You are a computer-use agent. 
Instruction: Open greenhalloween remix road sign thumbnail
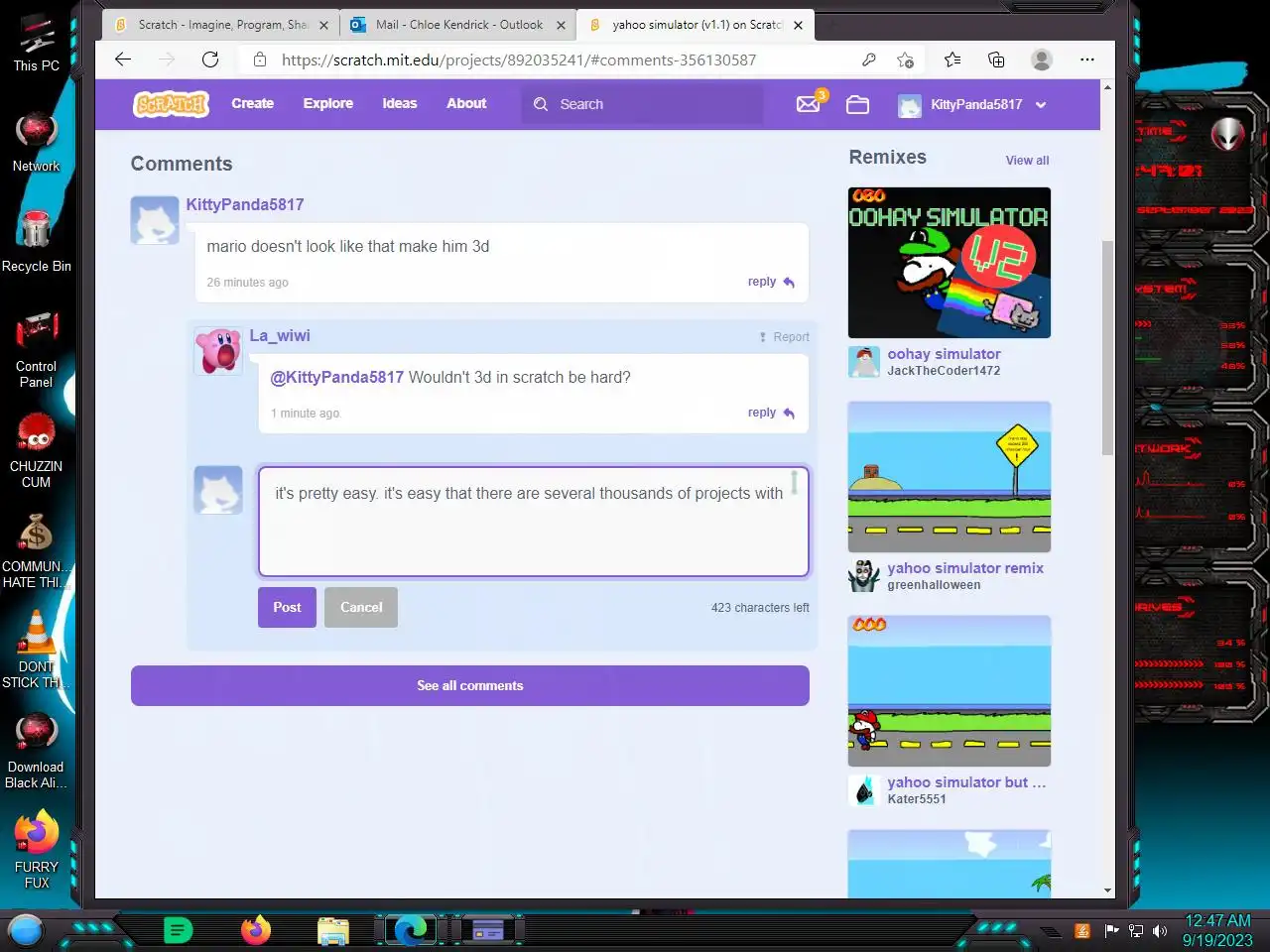coord(950,477)
